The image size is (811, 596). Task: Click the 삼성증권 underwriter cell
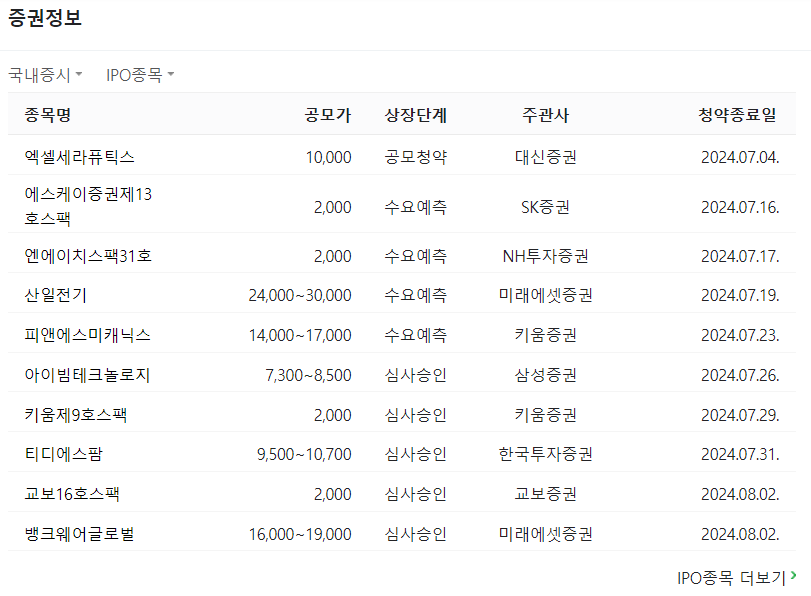[x=545, y=375]
